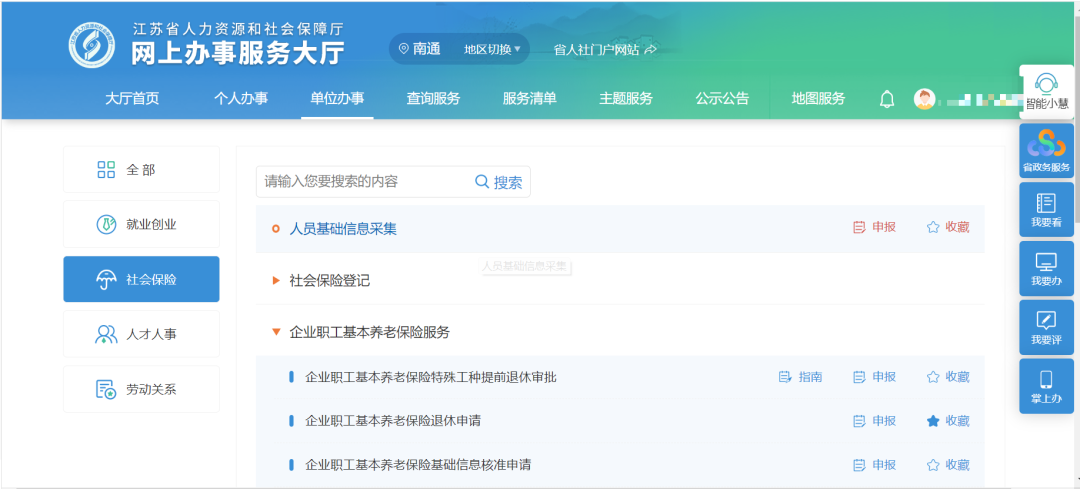Viewport: 1080px width, 489px height.
Task: Open 我要评 side panel button
Action: (x=1046, y=327)
